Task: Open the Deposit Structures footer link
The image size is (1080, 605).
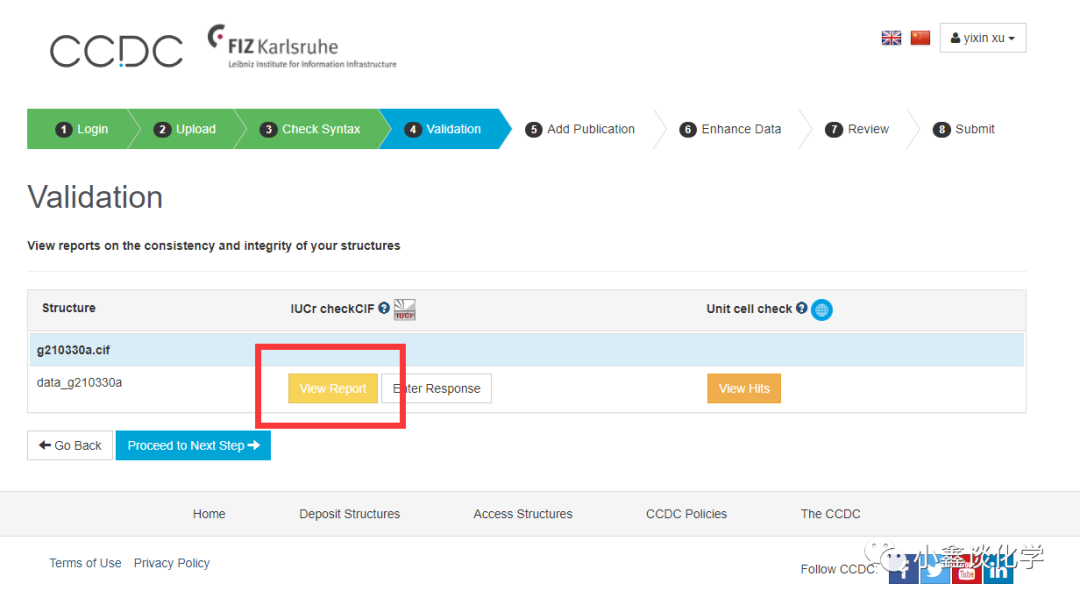Action: [349, 514]
